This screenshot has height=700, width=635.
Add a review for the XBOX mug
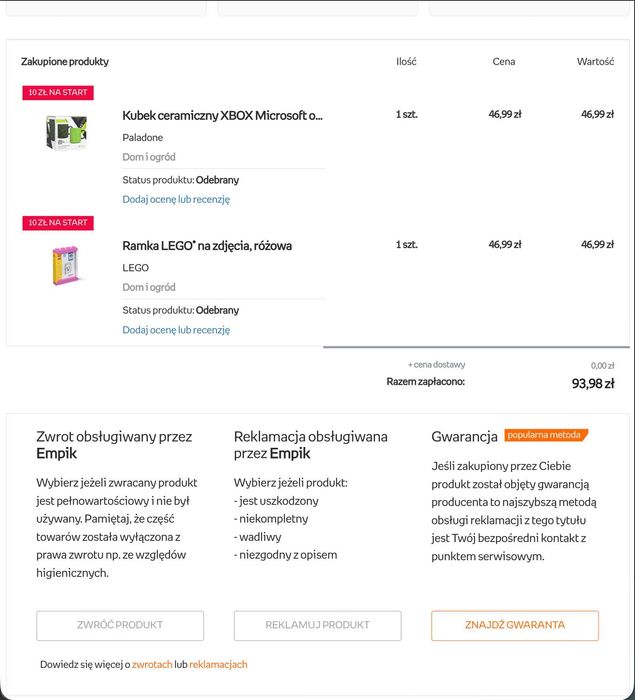[176, 199]
